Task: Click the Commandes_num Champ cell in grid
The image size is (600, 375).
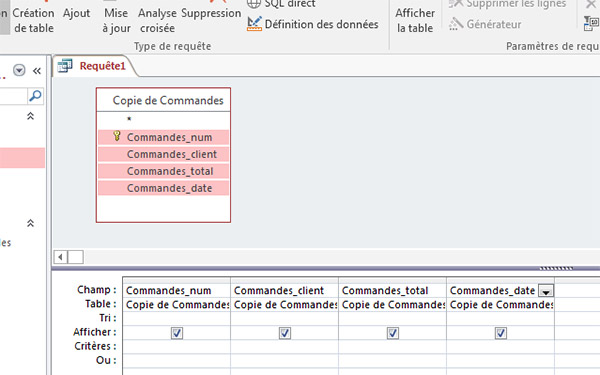Action: (x=176, y=290)
